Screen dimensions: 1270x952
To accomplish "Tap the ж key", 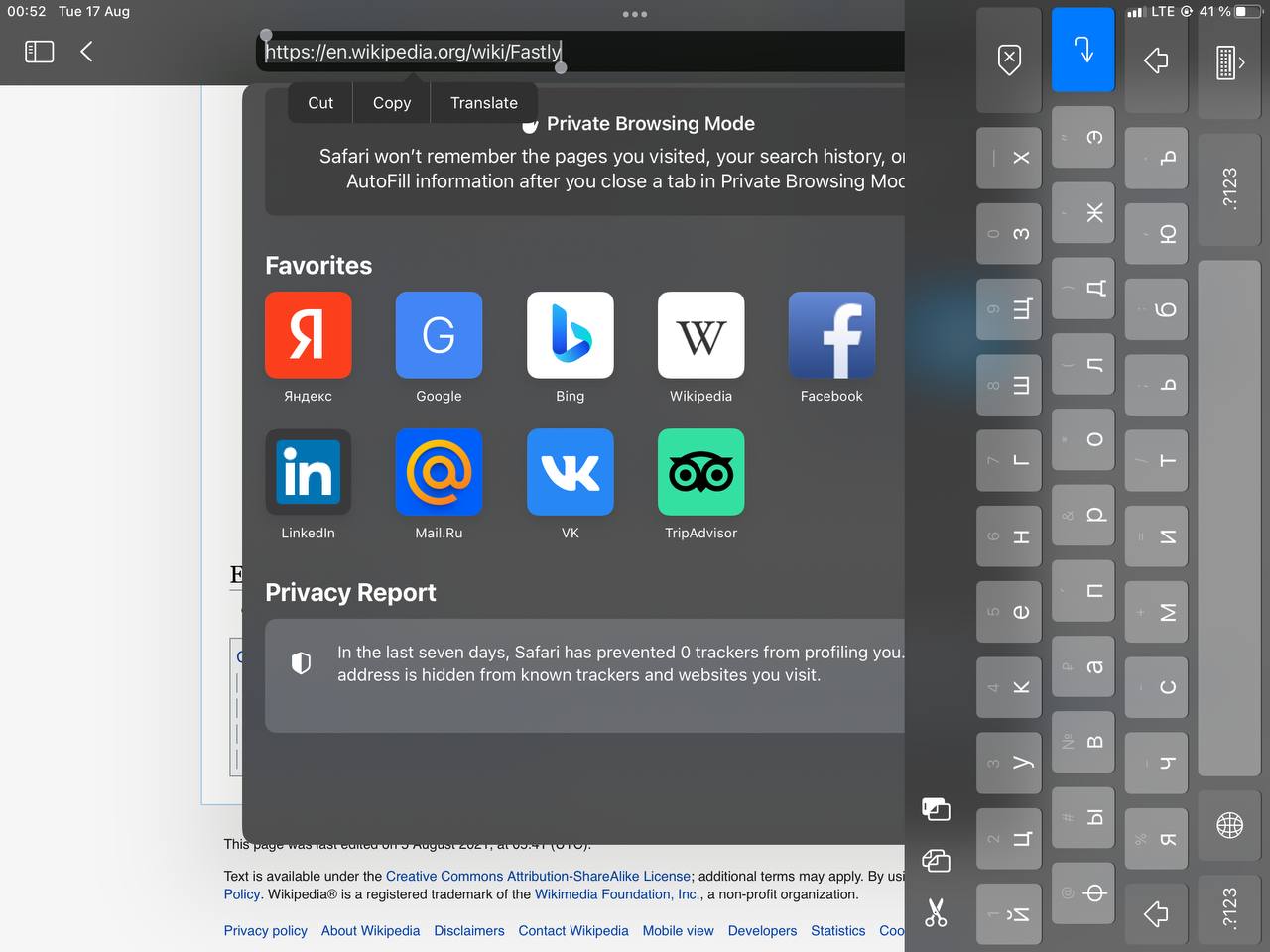I will (1083, 212).
